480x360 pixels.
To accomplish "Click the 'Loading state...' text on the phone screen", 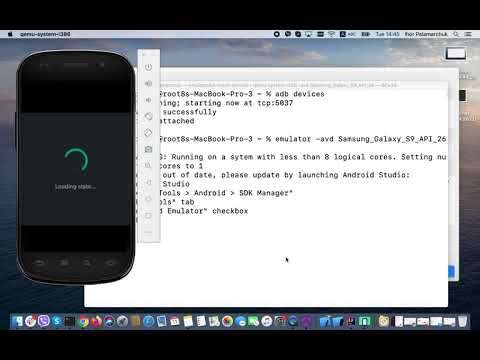I will (x=75, y=187).
